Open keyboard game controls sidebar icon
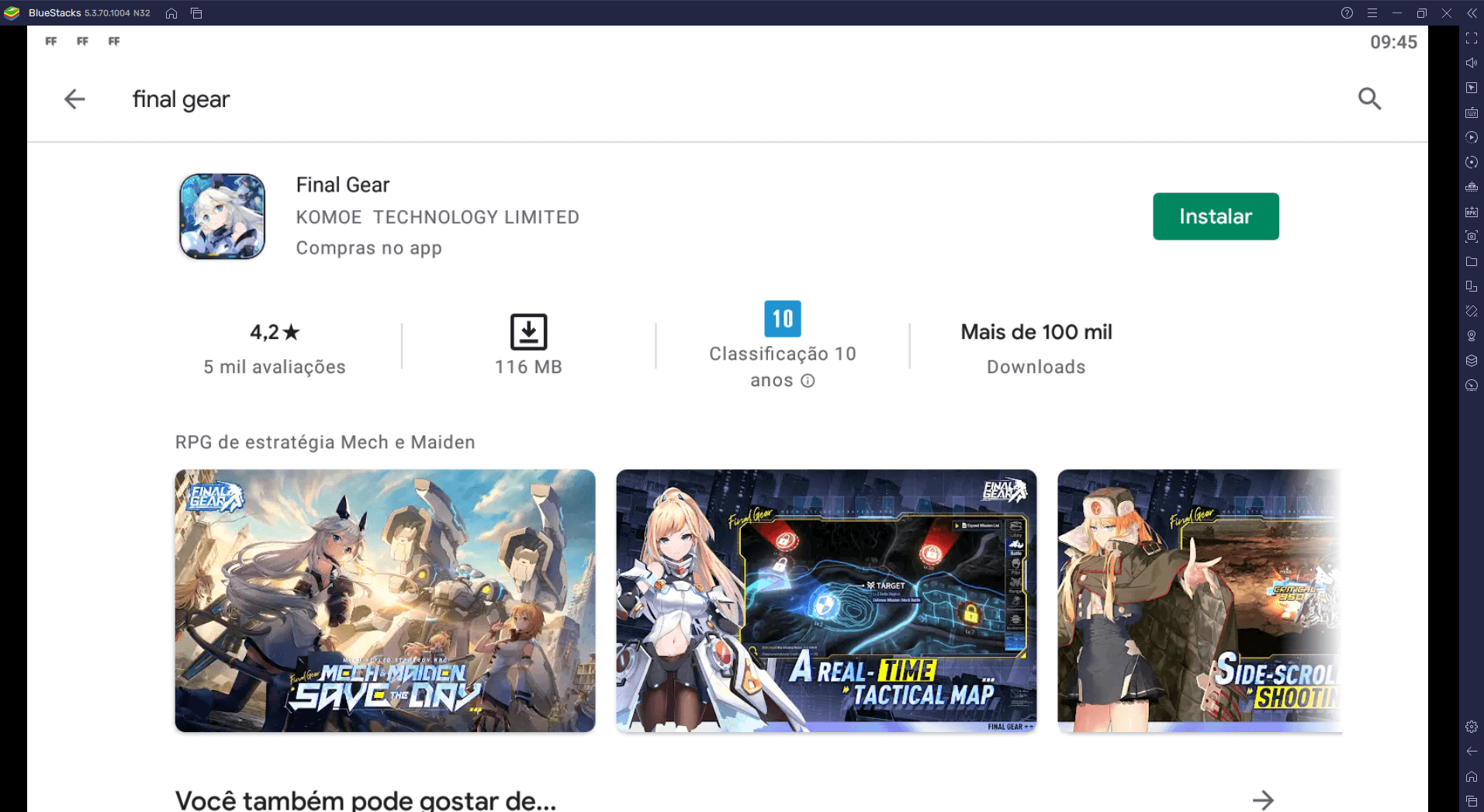This screenshot has height=812, width=1484. click(x=1472, y=112)
